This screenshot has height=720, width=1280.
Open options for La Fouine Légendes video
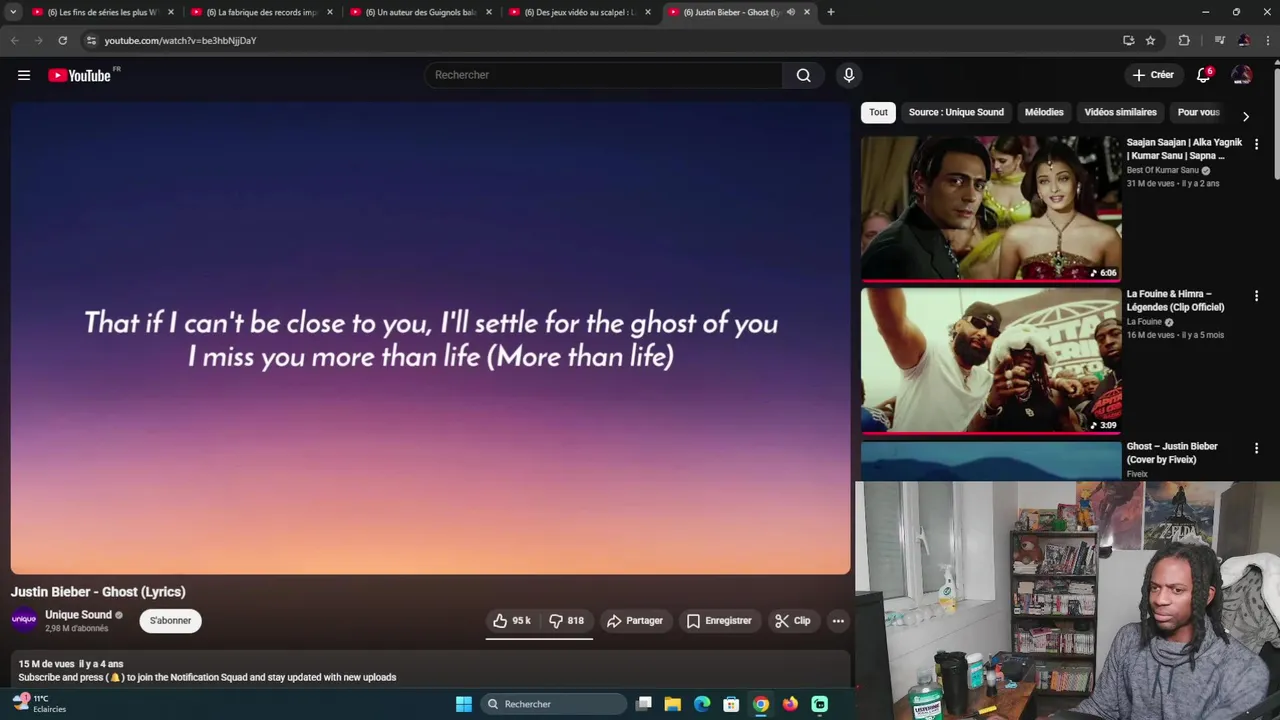pos(1256,296)
